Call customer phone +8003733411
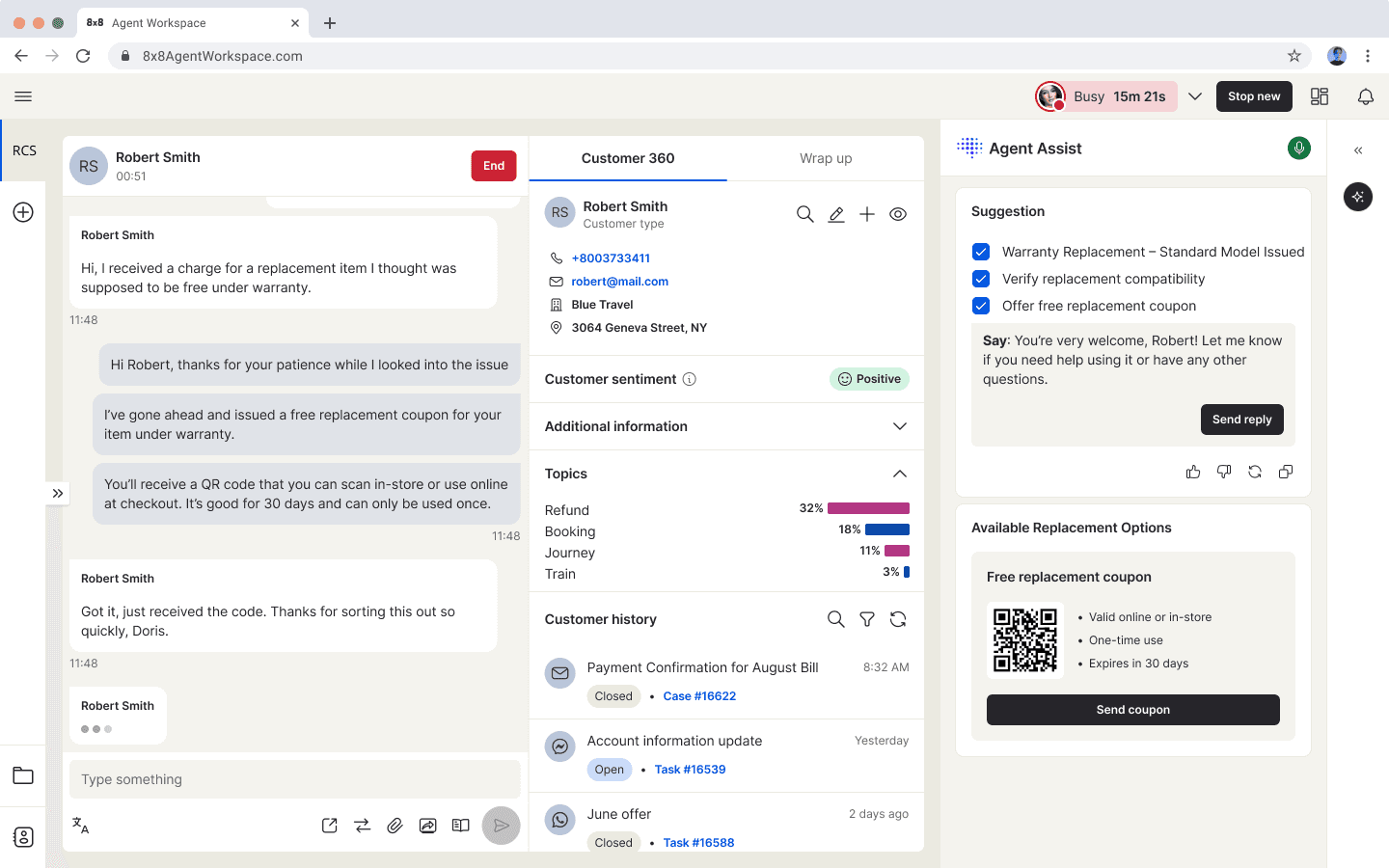1389x868 pixels. [611, 258]
